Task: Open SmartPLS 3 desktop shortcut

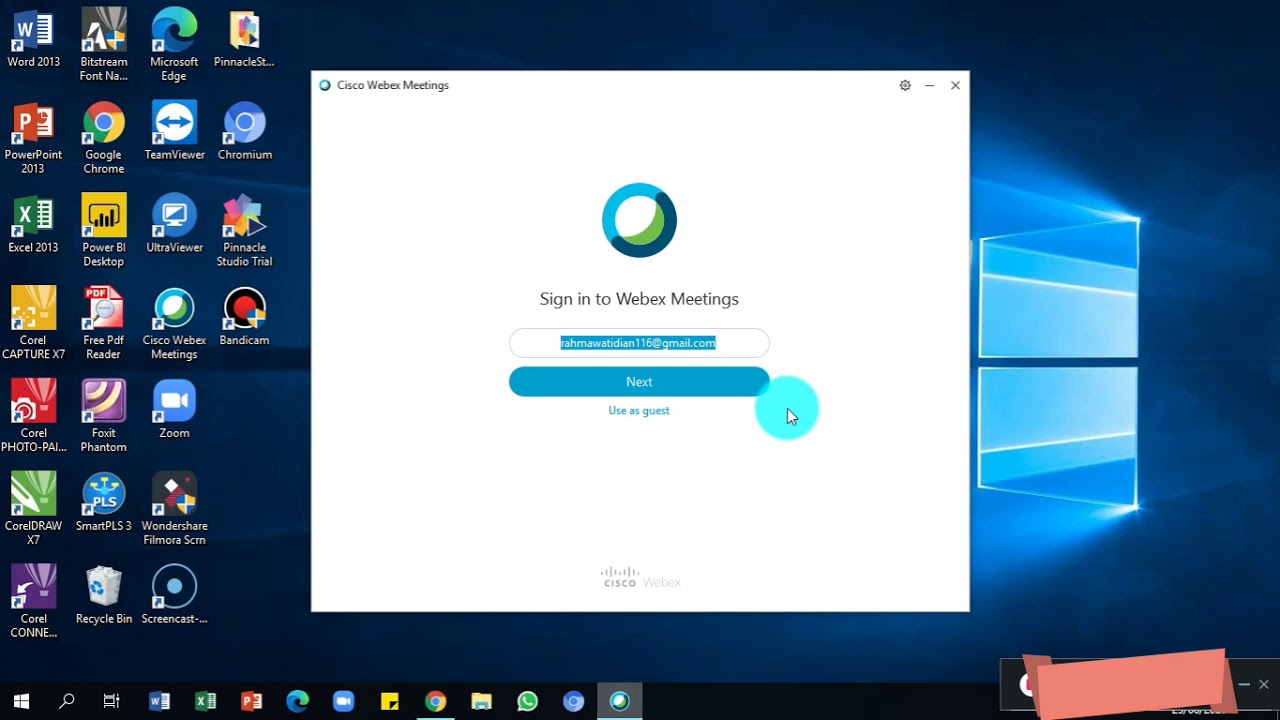Action: click(104, 503)
